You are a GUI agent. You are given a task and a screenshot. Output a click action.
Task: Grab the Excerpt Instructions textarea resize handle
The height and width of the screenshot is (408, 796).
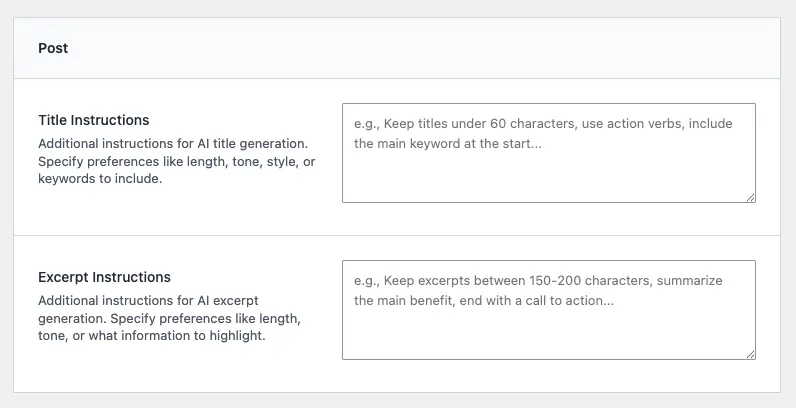[x=750, y=353]
